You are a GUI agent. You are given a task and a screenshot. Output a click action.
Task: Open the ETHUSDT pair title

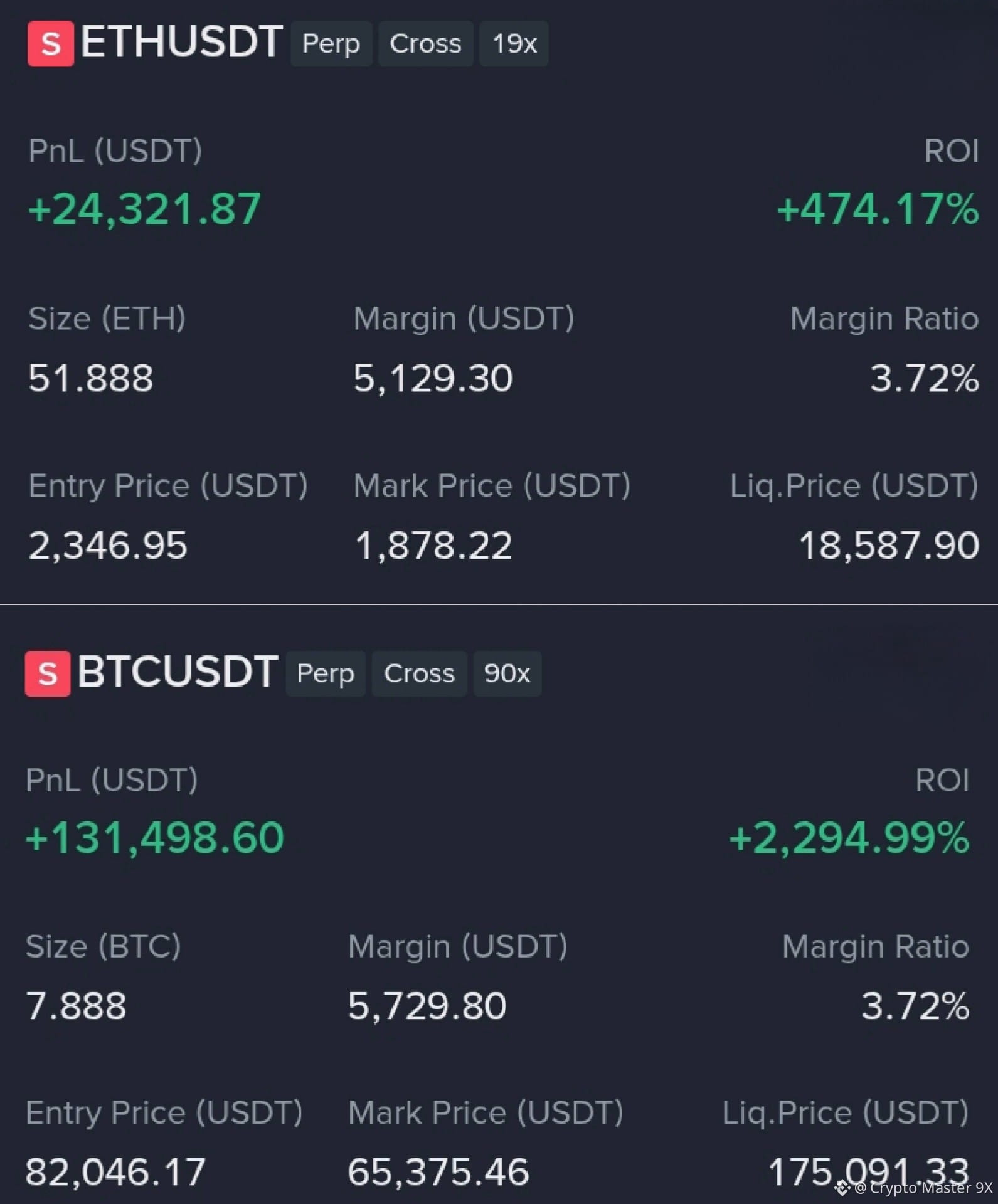tap(181, 43)
